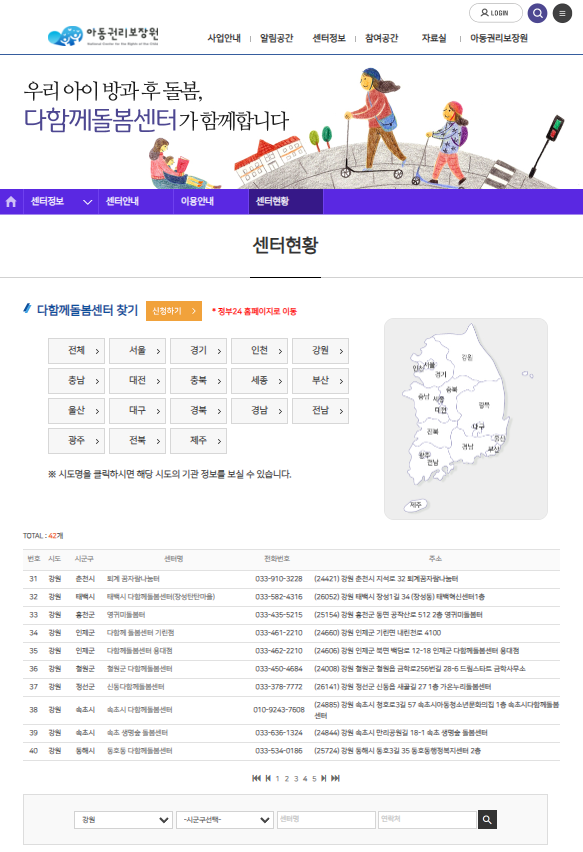Open the 아동권리보장원 top menu
The image size is (583, 852).
point(499,38)
